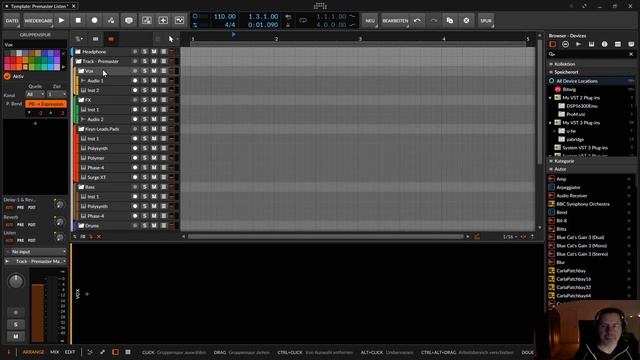Click the ARRANGE view button
This screenshot has height=360, width=640.
point(33,352)
